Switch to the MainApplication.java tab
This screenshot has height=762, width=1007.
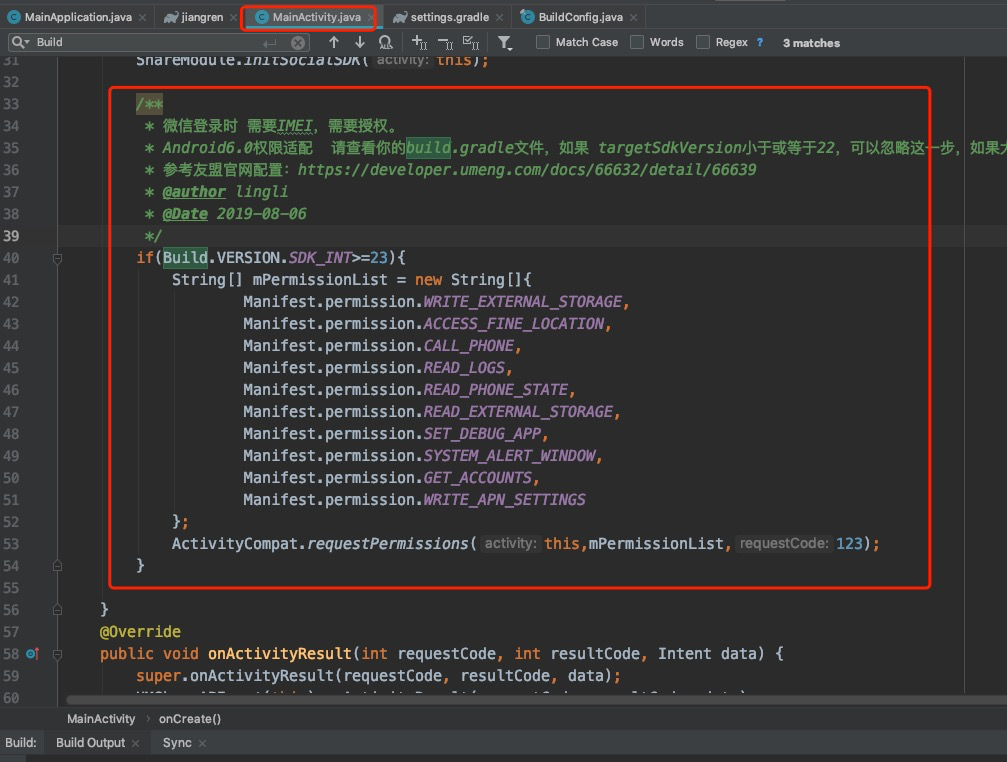78,17
